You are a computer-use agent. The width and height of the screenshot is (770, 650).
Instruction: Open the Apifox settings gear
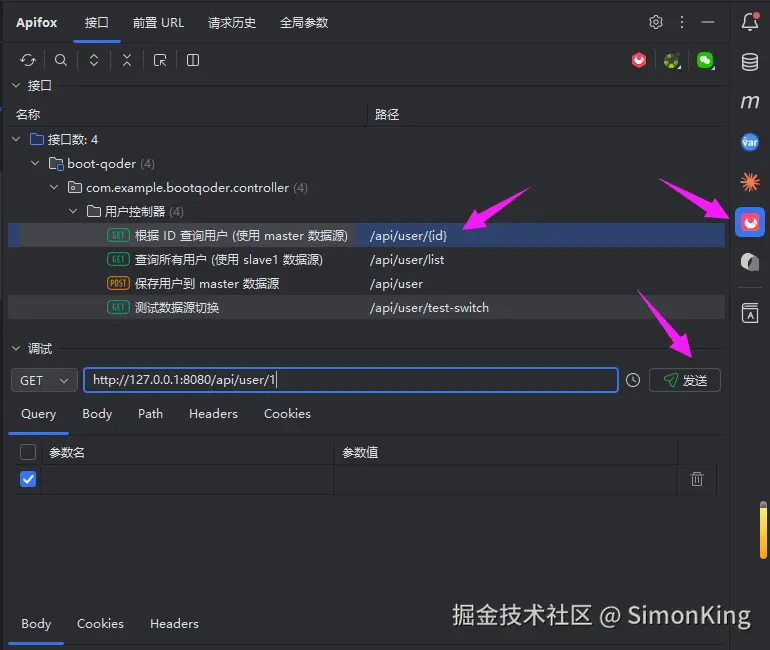656,22
